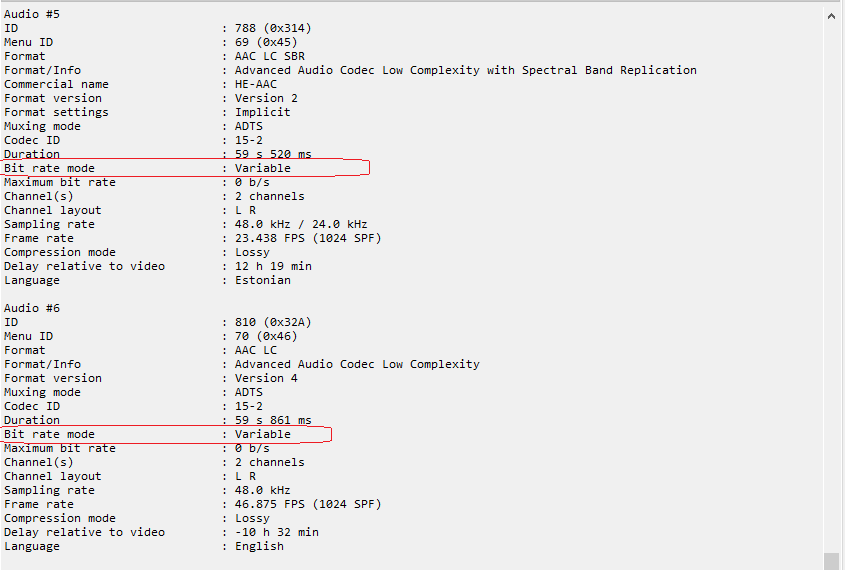This screenshot has height=570, width=845.
Task: Click the Format settings value Implicit
Action: click(262, 112)
